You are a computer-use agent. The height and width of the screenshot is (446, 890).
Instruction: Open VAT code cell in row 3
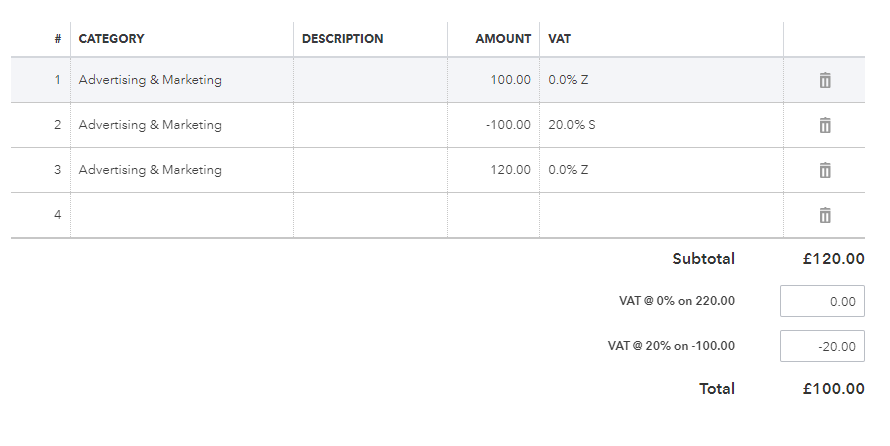click(660, 170)
